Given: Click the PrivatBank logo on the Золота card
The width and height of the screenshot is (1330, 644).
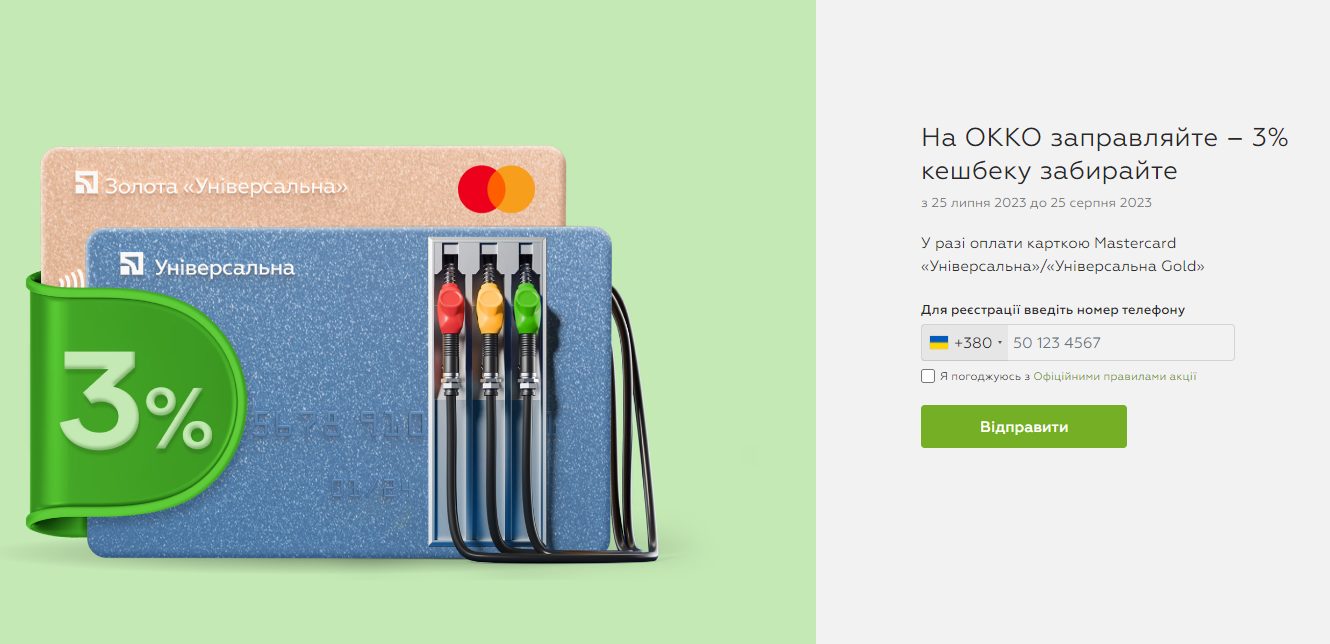Looking at the screenshot, I should 87,183.
